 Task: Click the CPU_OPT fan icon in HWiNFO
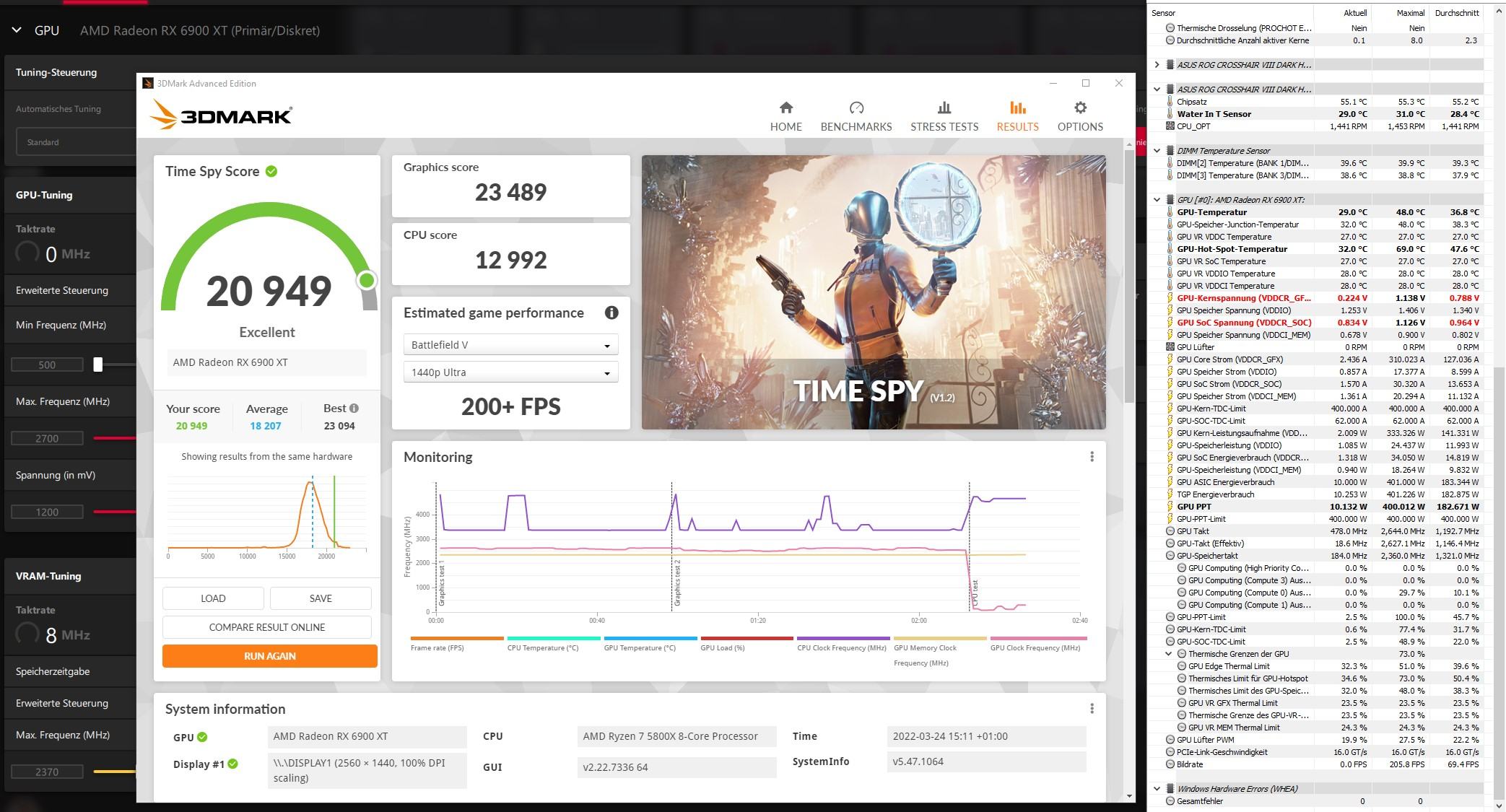click(x=1170, y=126)
